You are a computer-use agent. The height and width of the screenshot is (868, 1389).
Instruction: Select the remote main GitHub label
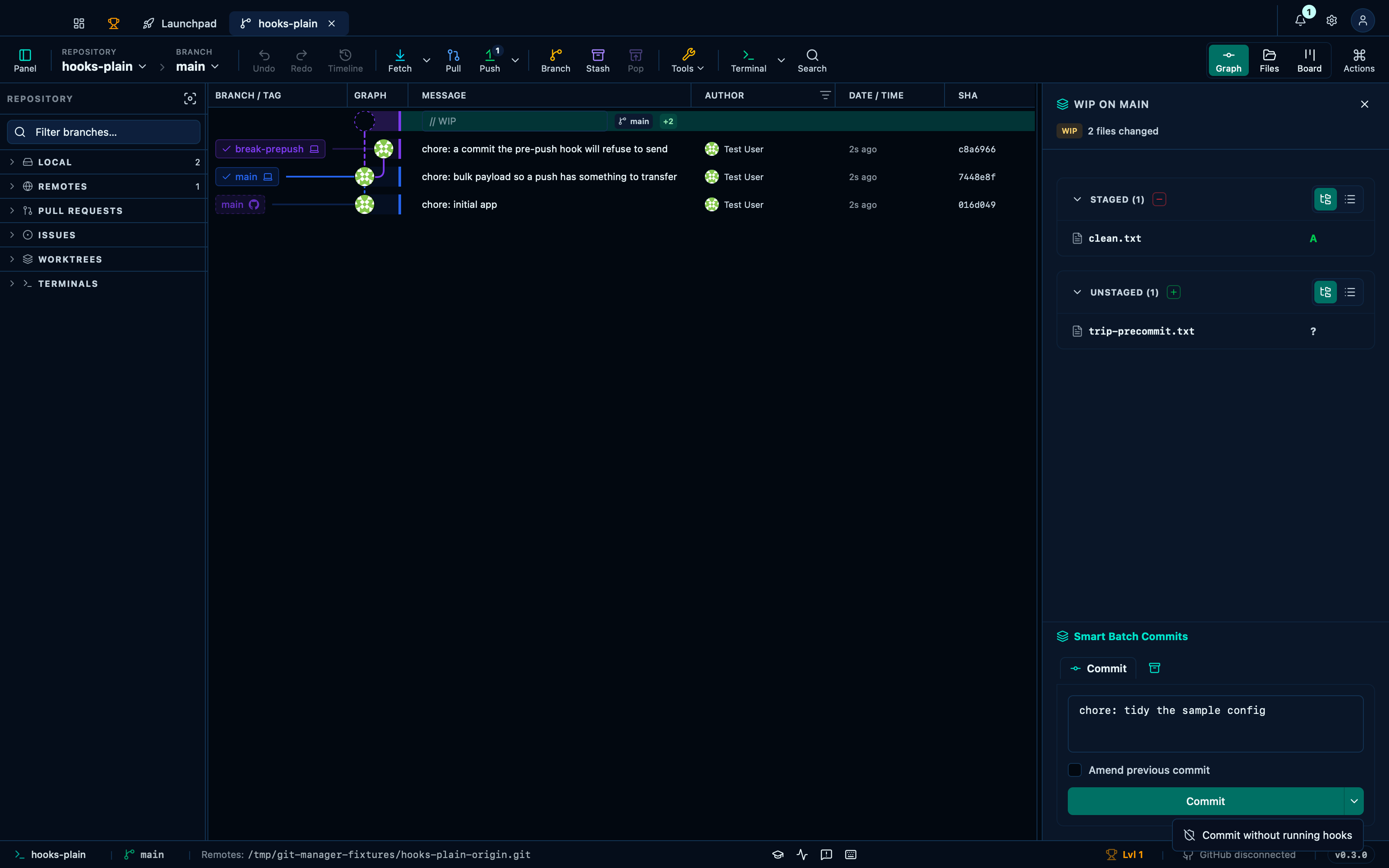(x=240, y=204)
